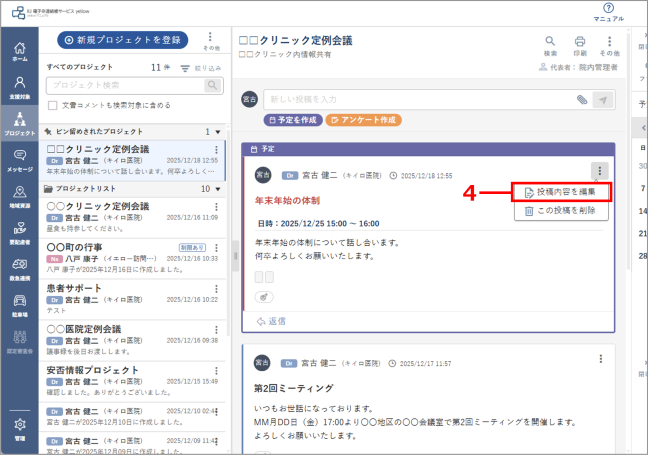648x455 pixels.
Task: Click 返信 reply link on the post
Action: point(271,321)
